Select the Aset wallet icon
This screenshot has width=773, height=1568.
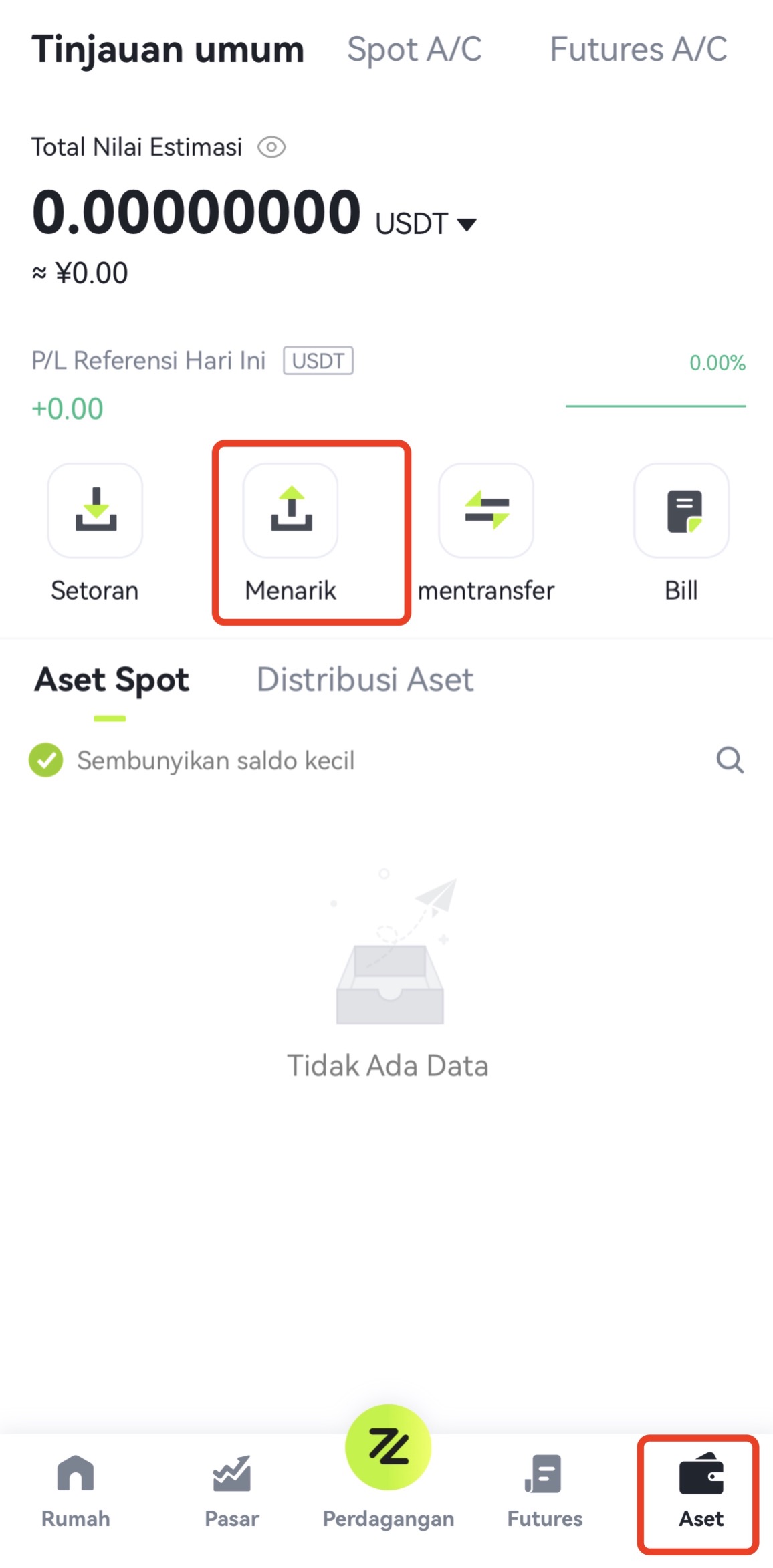pyautogui.click(x=701, y=1473)
